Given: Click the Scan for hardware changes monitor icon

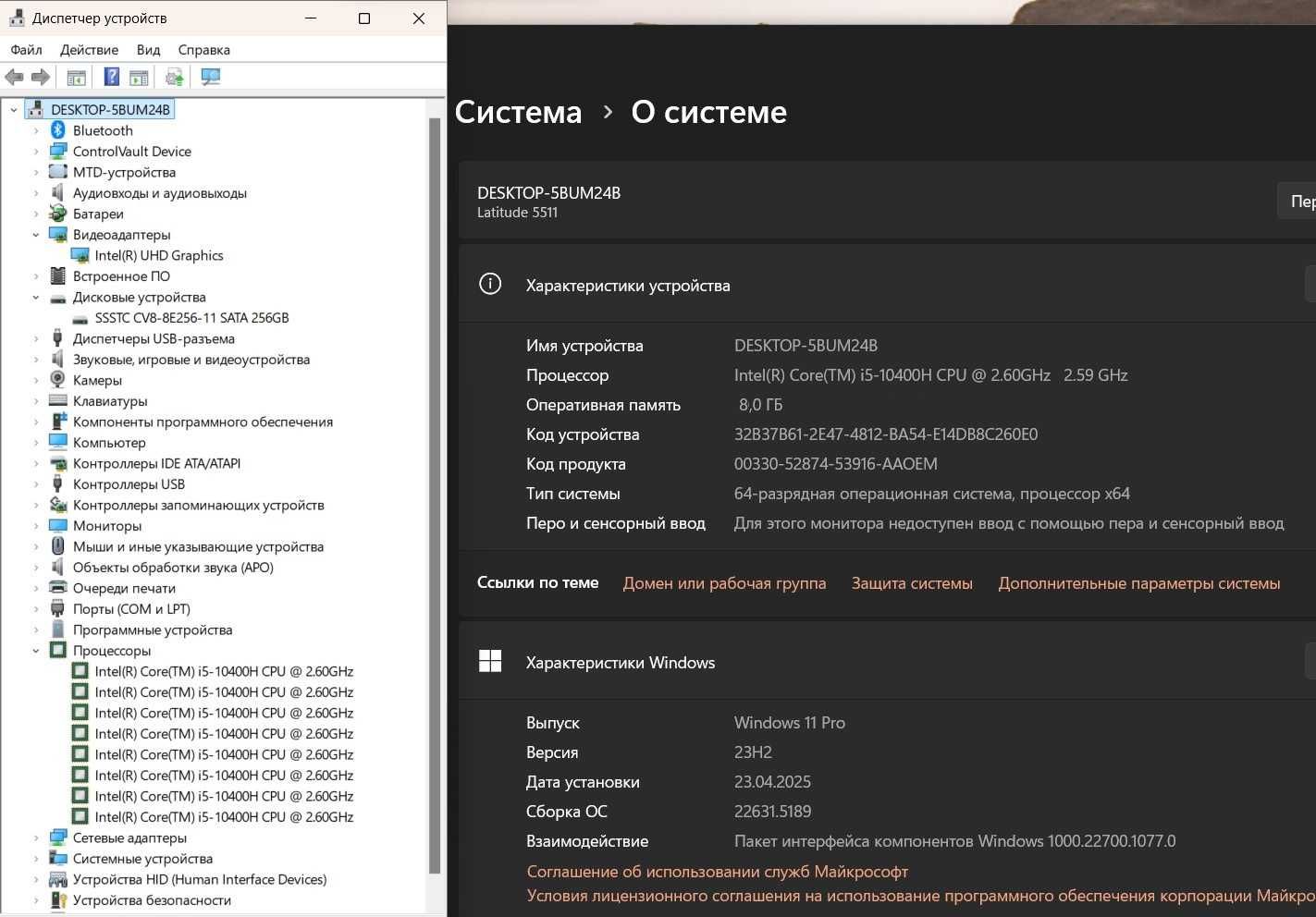Looking at the screenshot, I should pyautogui.click(x=211, y=78).
